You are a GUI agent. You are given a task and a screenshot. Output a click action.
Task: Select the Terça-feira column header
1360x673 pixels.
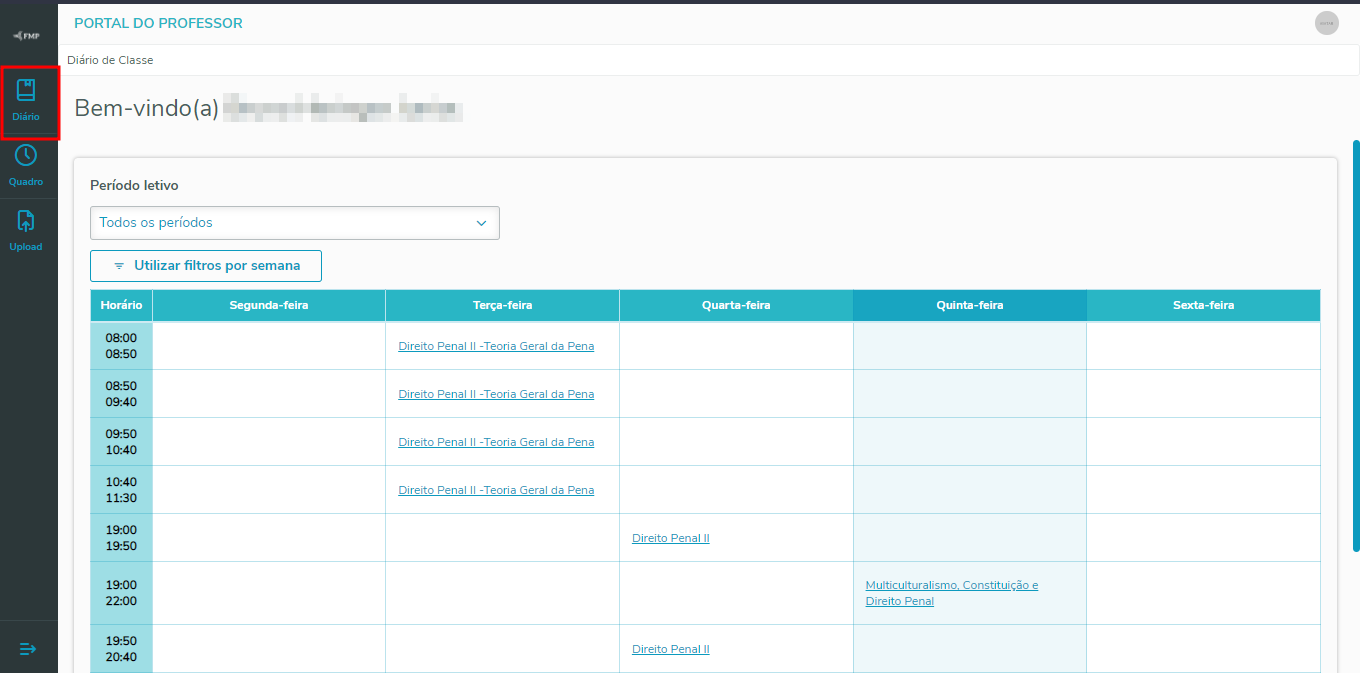503,305
